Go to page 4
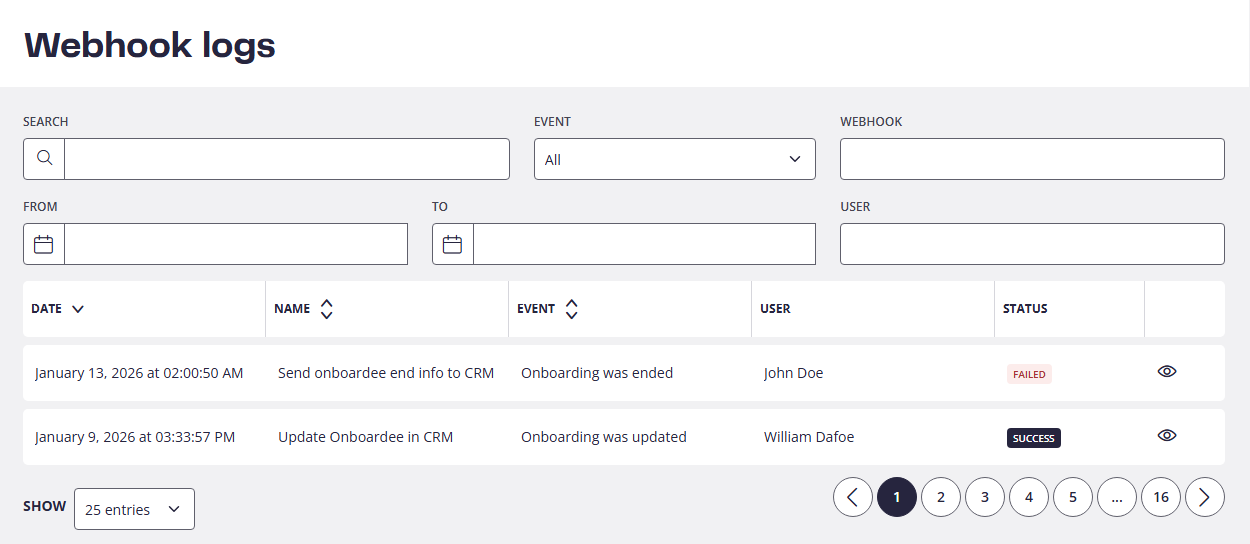 (x=1029, y=497)
